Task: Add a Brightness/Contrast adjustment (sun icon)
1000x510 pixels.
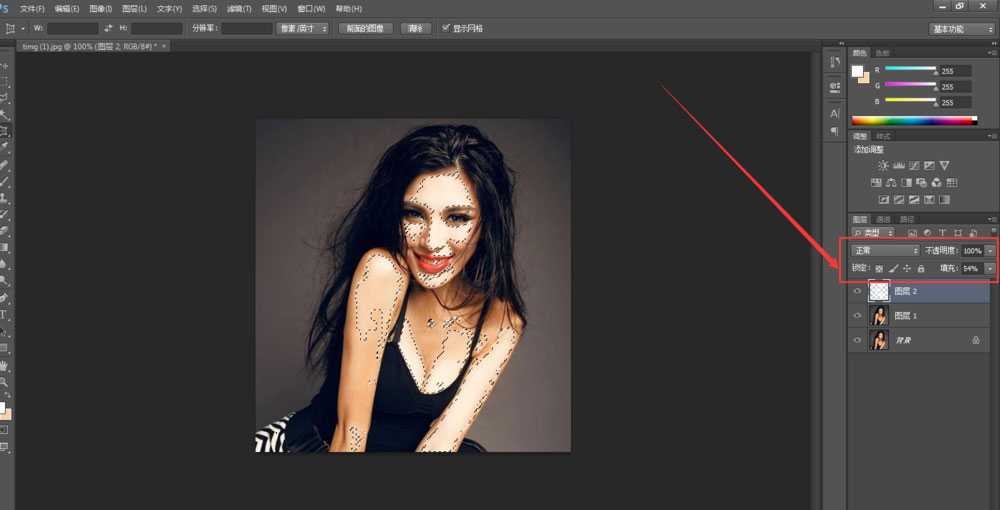Action: 882,165
